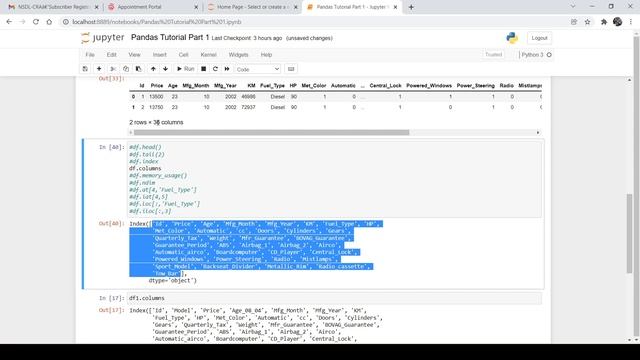Open the View menu
The width and height of the screenshot is (640, 360).
(134, 55)
